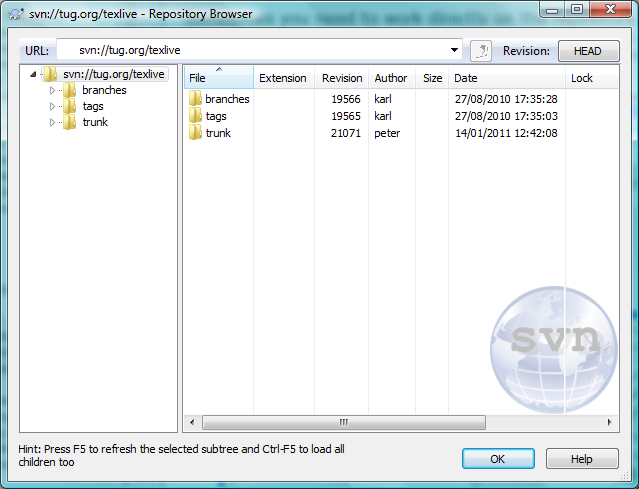This screenshot has width=639, height=489.
Task: Sort by the Extension column header
Action: click(x=284, y=78)
